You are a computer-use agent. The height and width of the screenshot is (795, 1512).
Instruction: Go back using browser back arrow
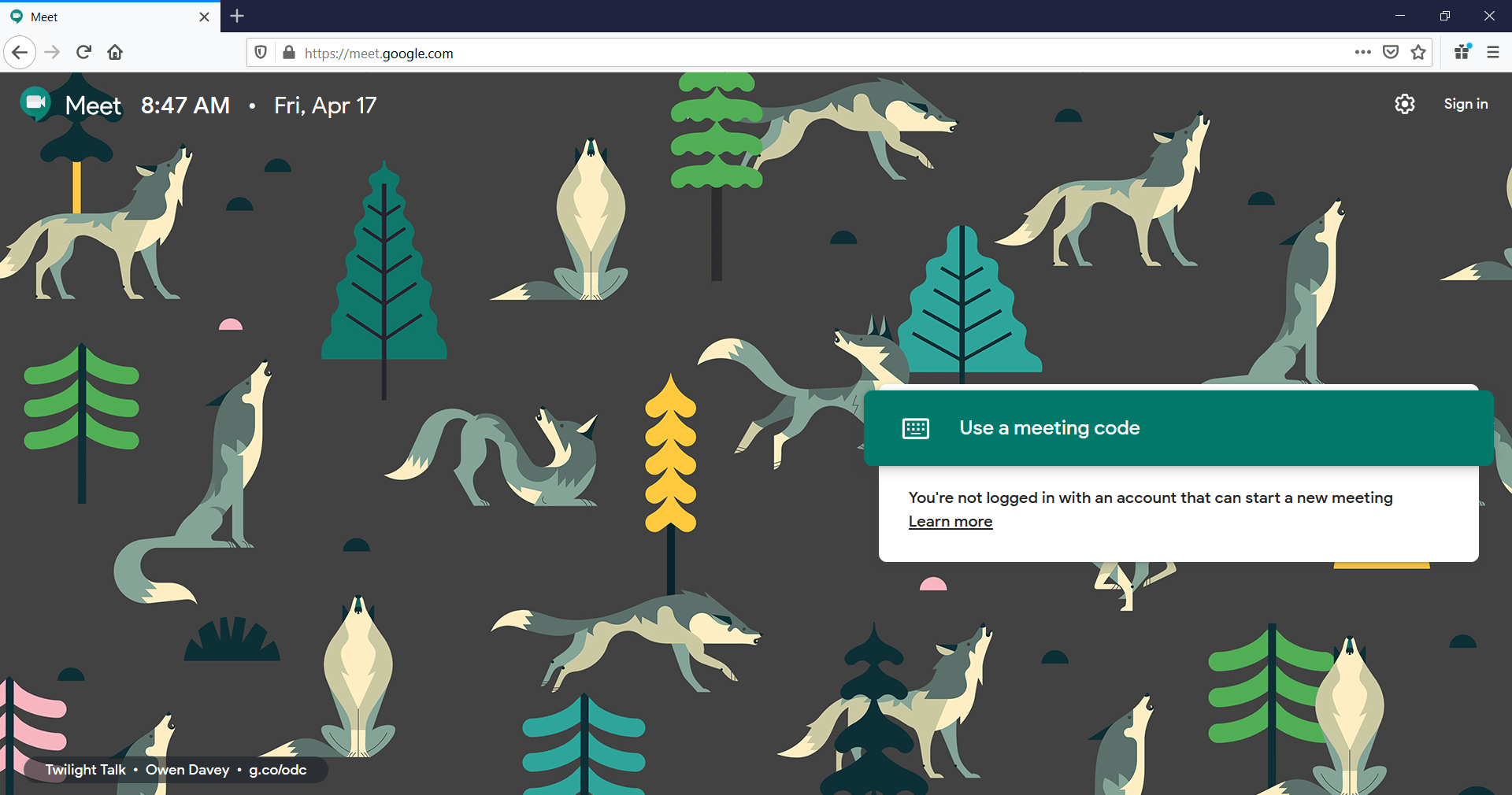click(x=20, y=53)
